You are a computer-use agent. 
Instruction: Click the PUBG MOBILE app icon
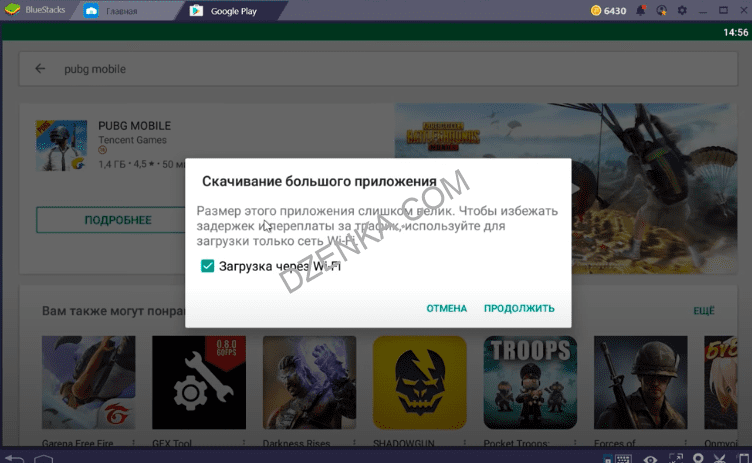pos(61,145)
